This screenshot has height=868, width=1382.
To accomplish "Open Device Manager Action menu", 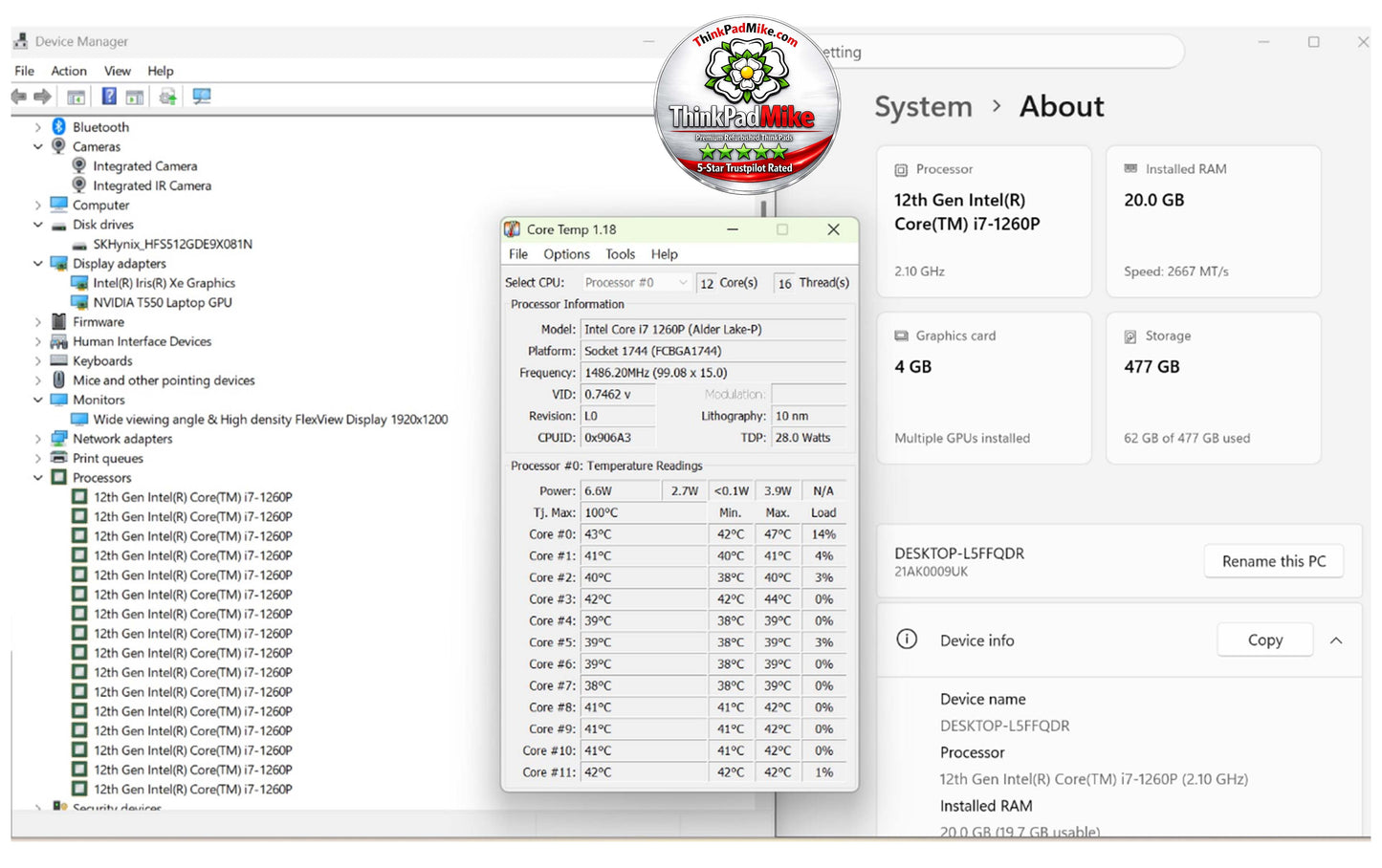I will tap(69, 71).
